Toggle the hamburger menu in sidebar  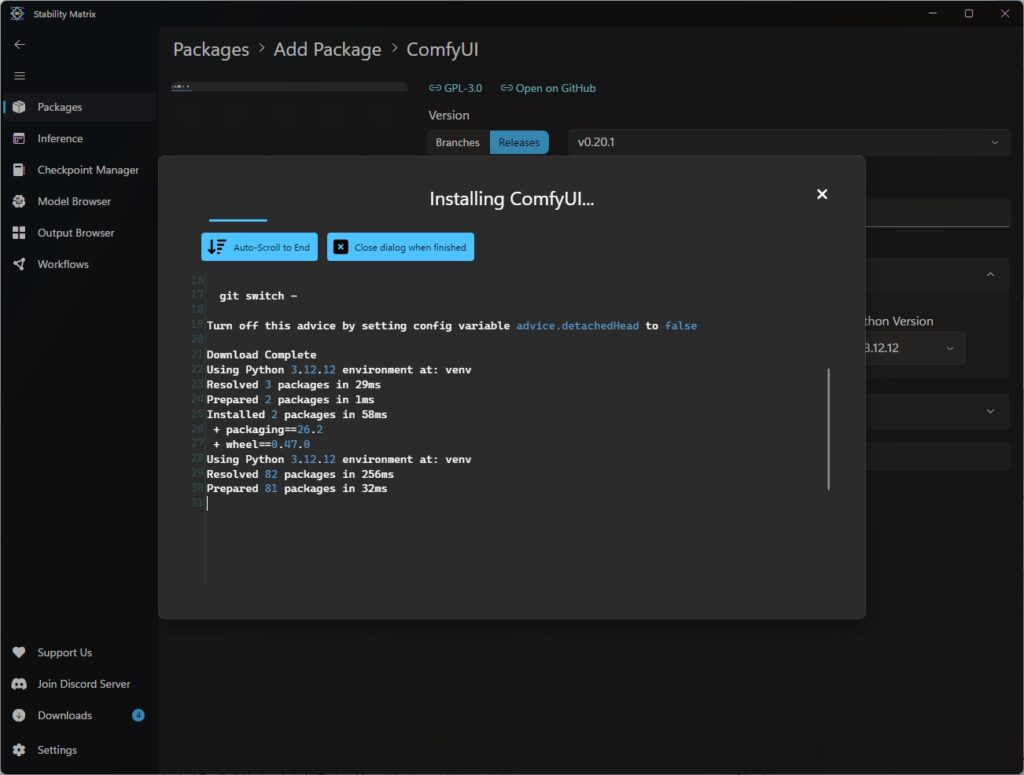pos(20,76)
